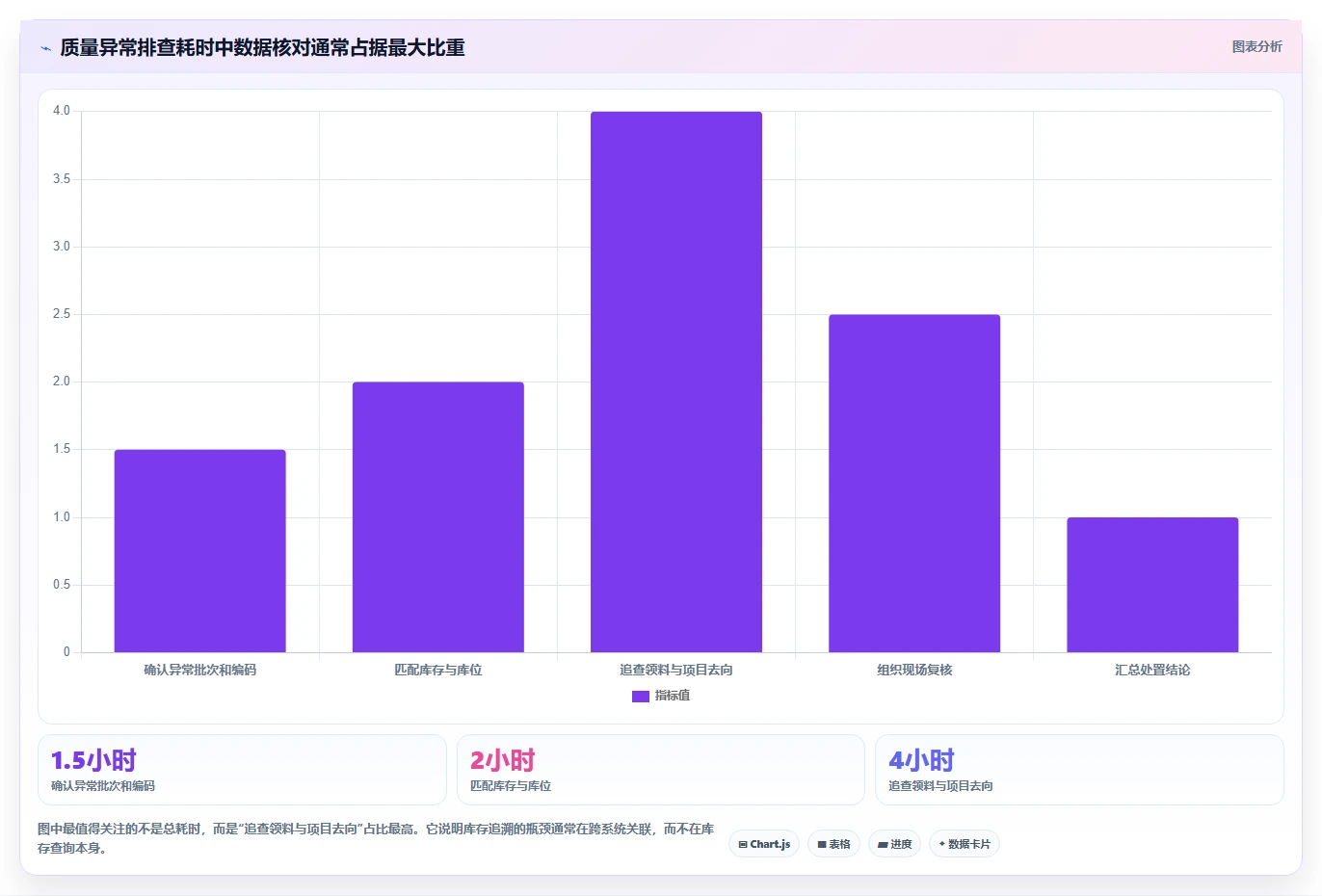The height and width of the screenshot is (896, 1322).
Task: Click the 2小时 stat card value
Action: click(502, 760)
